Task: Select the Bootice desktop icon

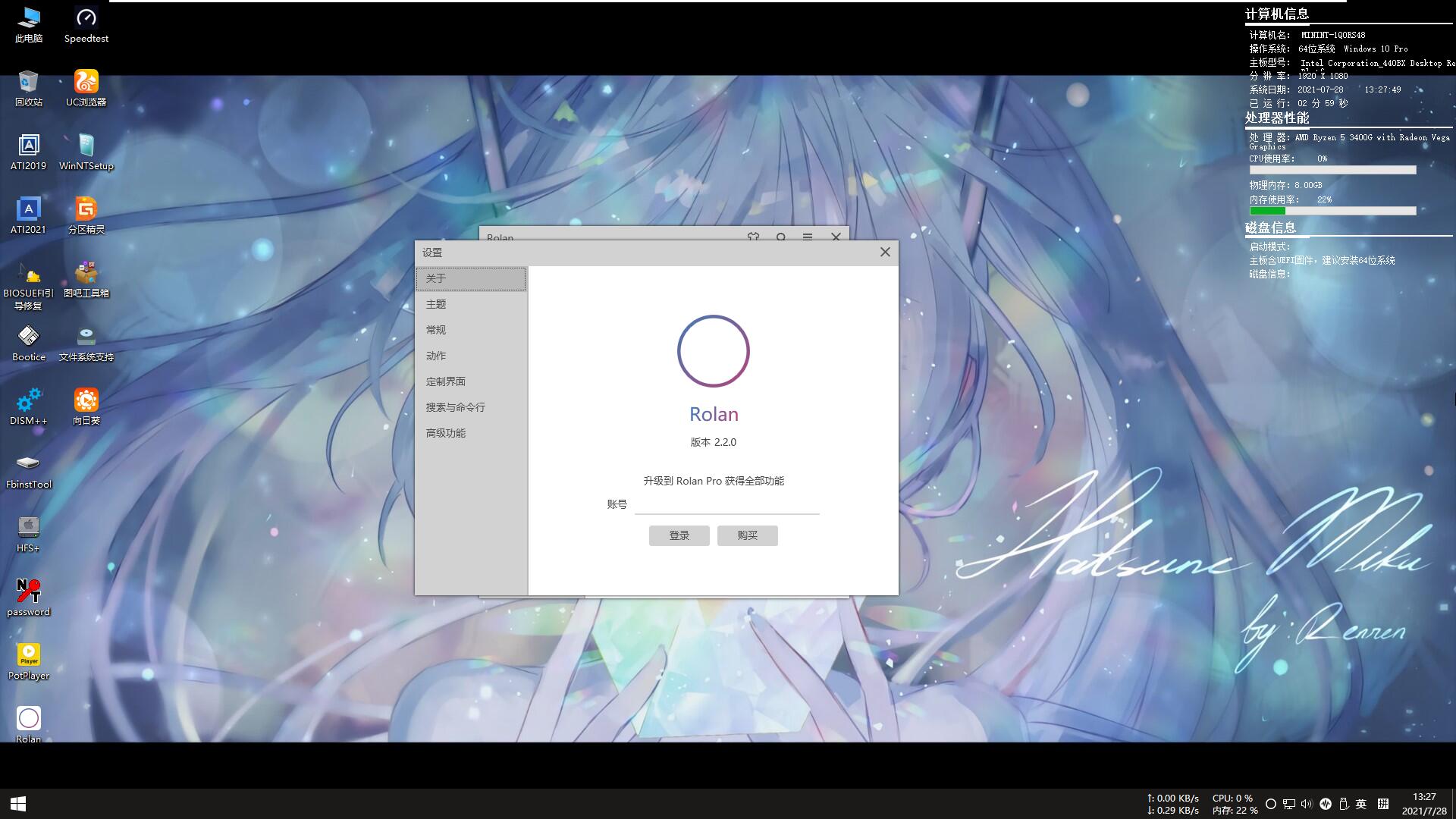Action: click(x=29, y=343)
